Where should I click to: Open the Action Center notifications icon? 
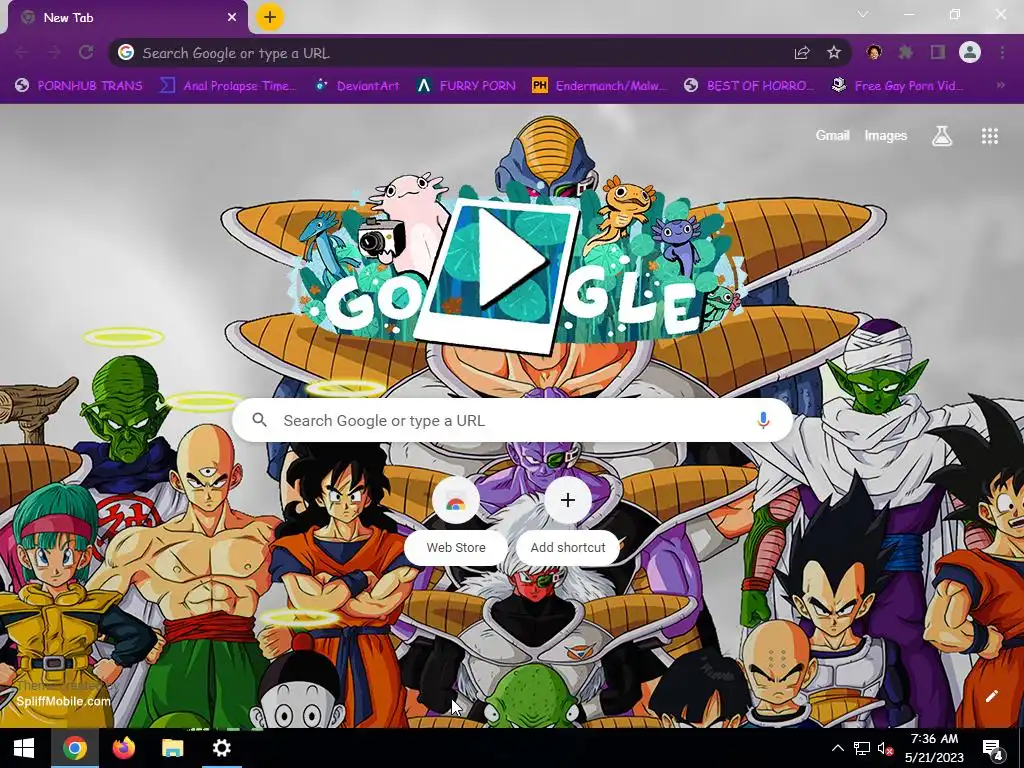click(x=993, y=748)
